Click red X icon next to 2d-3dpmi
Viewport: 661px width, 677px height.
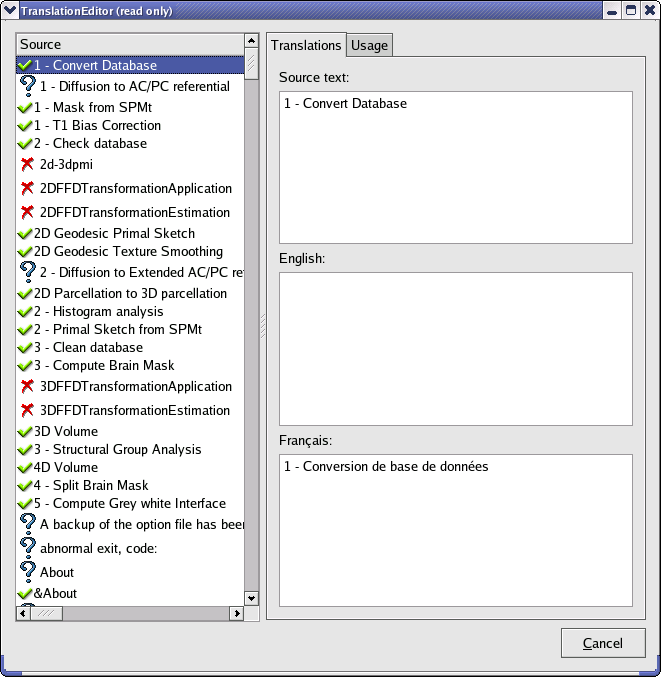coord(27,164)
